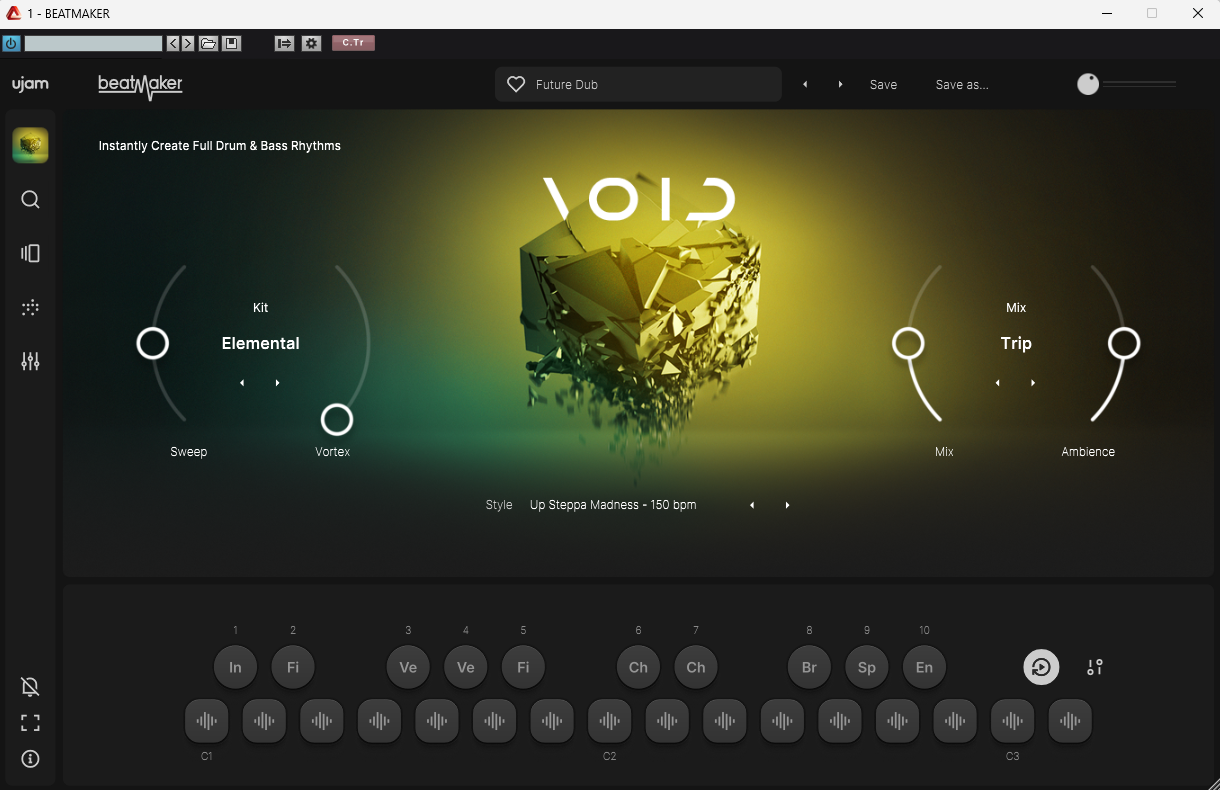This screenshot has width=1220, height=790.
Task: Open the Future Dub preset selector
Action: click(638, 85)
